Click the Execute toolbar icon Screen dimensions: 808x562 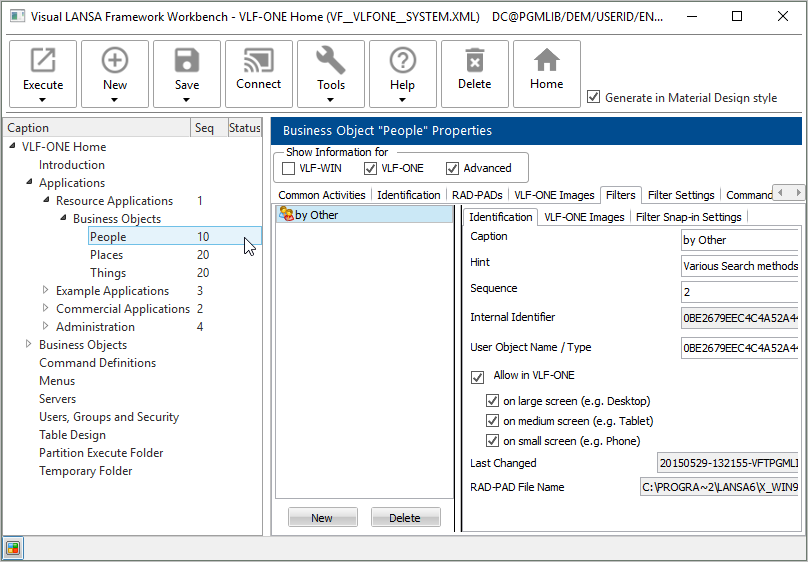(x=43, y=62)
